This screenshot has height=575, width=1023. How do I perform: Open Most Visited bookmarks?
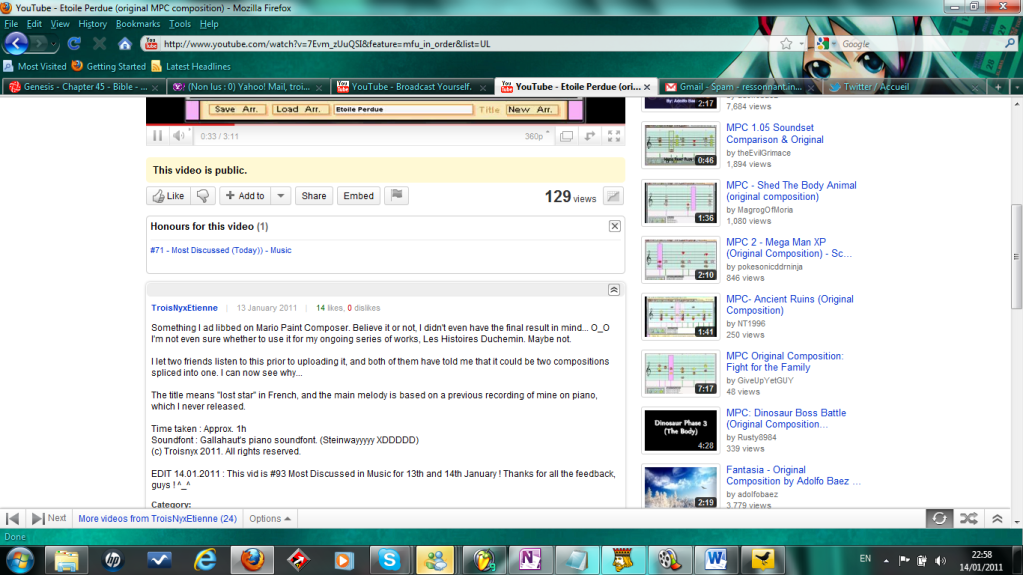click(x=35, y=67)
